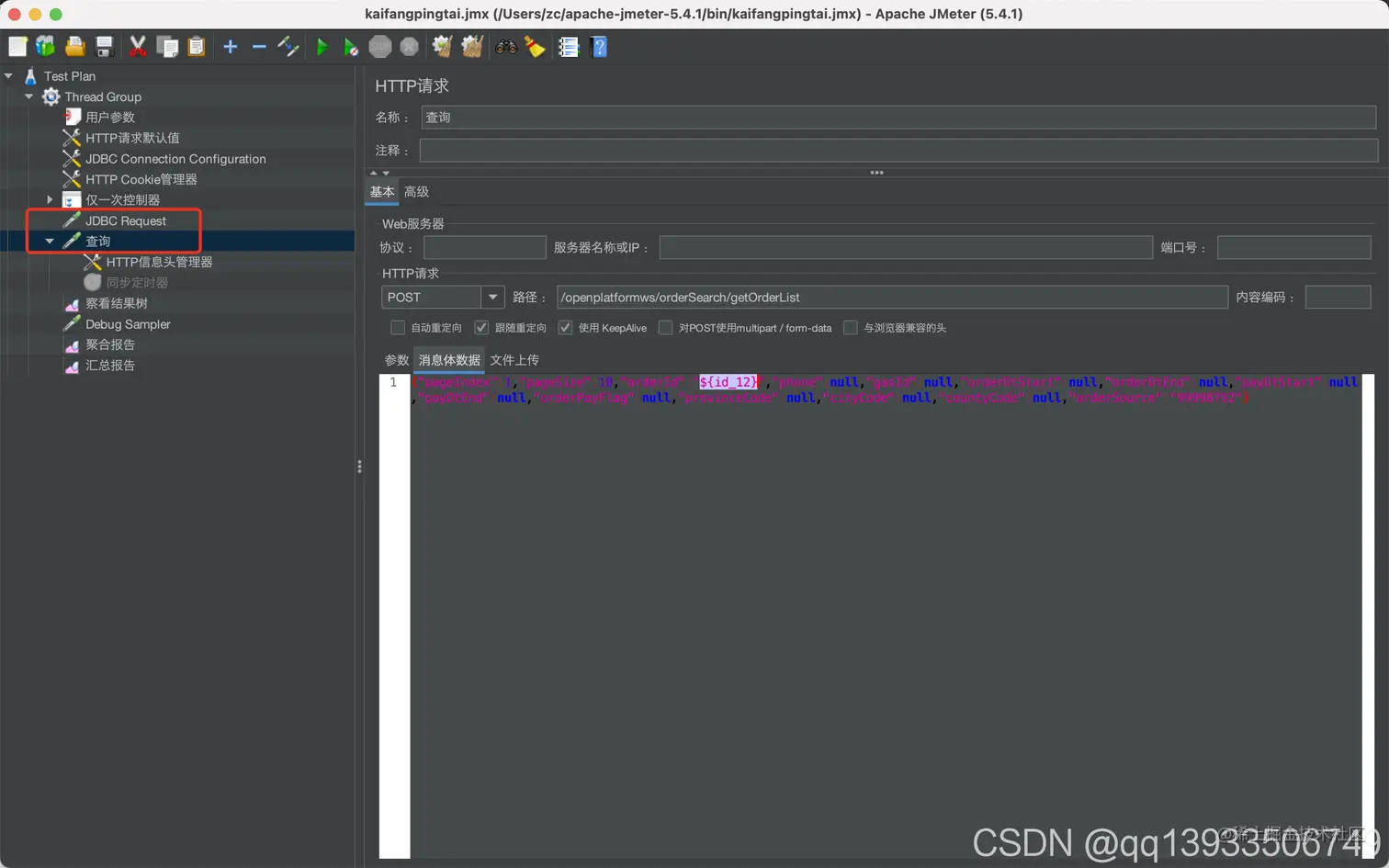Click the grey Stop test icon
Screen dimensions: 1389x868
point(380,47)
